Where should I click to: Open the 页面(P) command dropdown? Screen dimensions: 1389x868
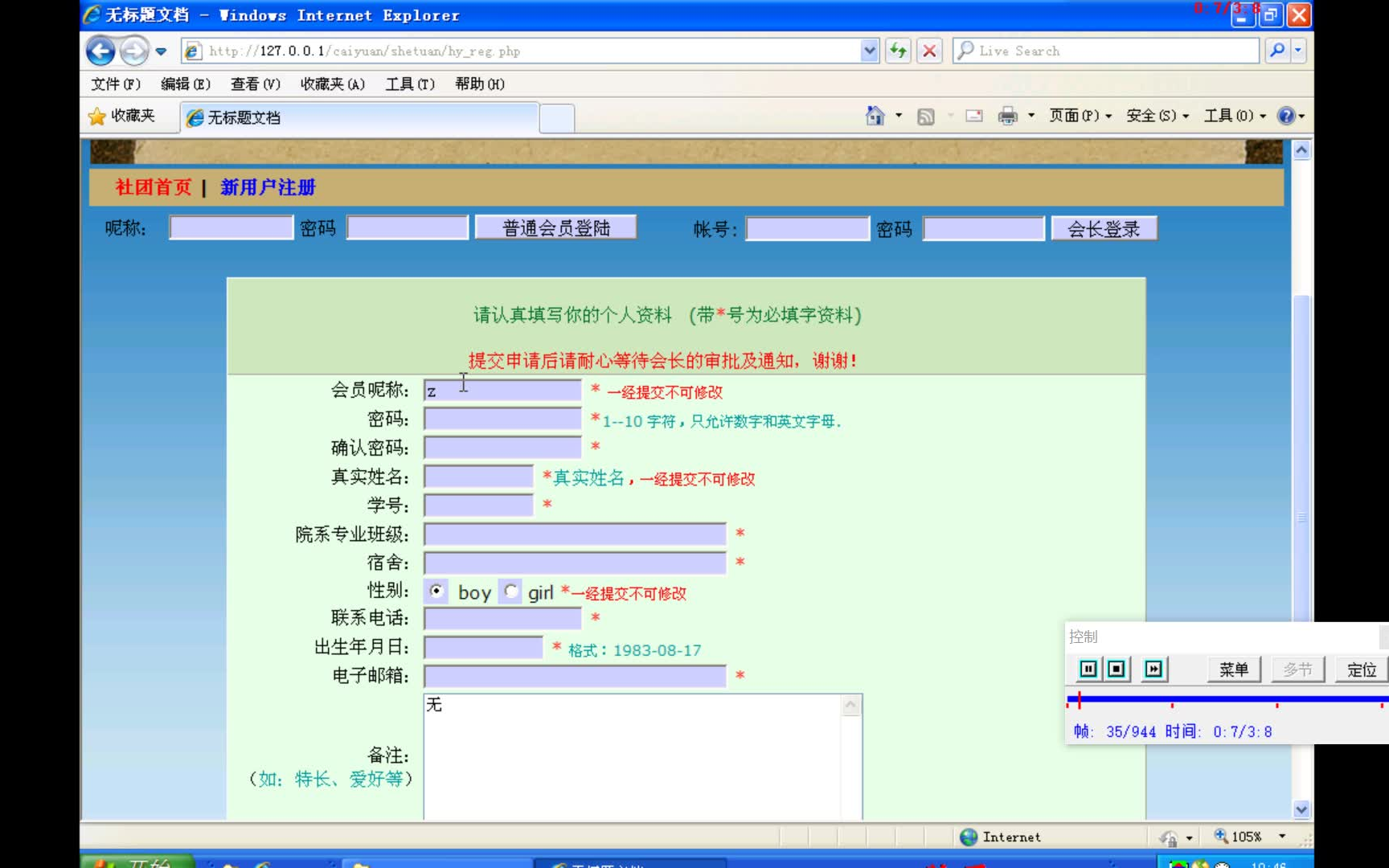[1080, 116]
